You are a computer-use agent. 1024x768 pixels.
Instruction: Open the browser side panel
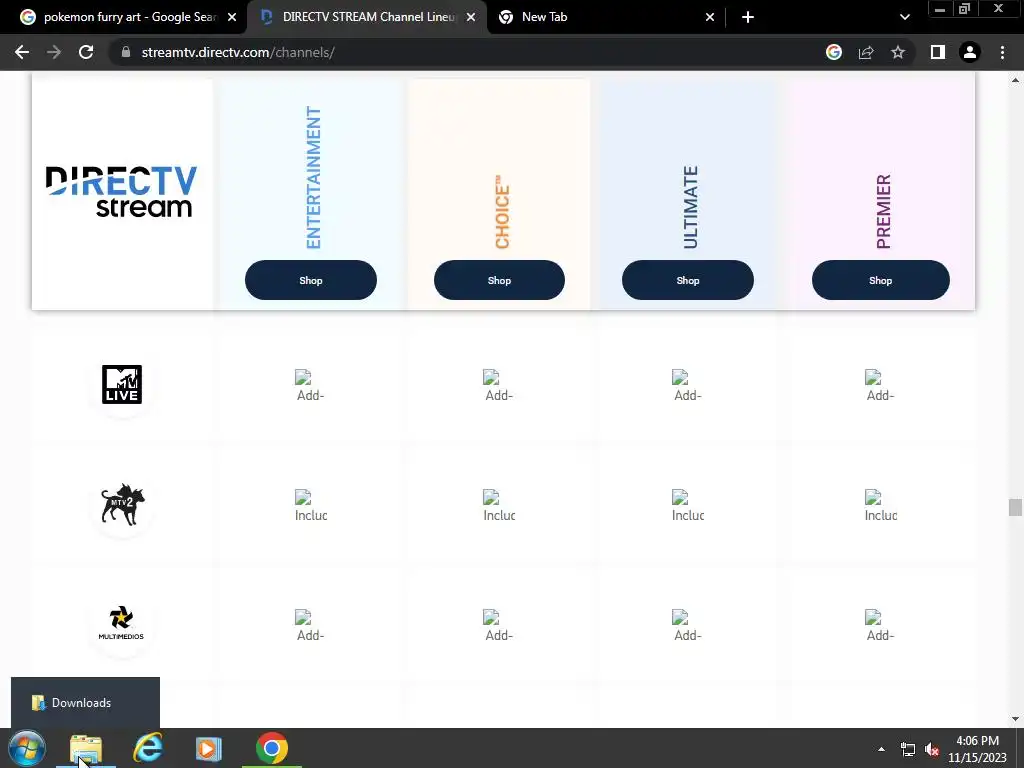tap(938, 52)
